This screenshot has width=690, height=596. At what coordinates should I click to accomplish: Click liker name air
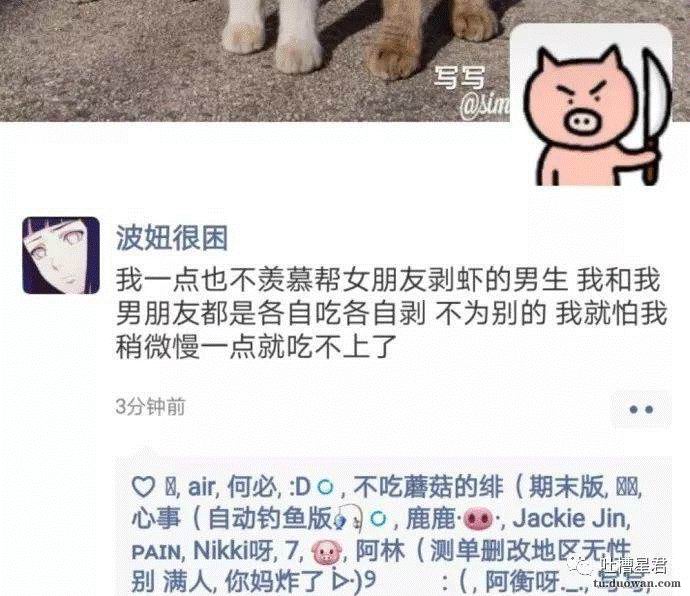click(202, 487)
